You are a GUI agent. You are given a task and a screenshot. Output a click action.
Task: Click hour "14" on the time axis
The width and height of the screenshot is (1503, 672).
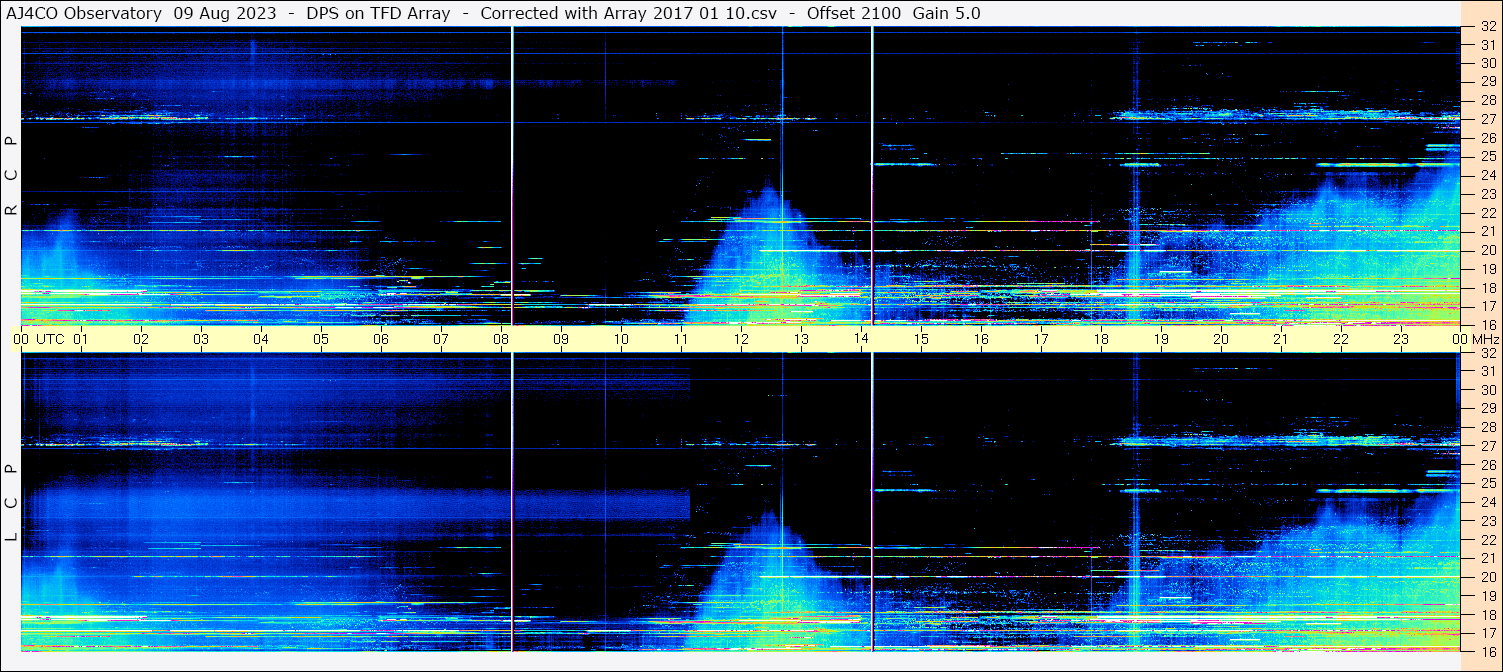pos(861,339)
